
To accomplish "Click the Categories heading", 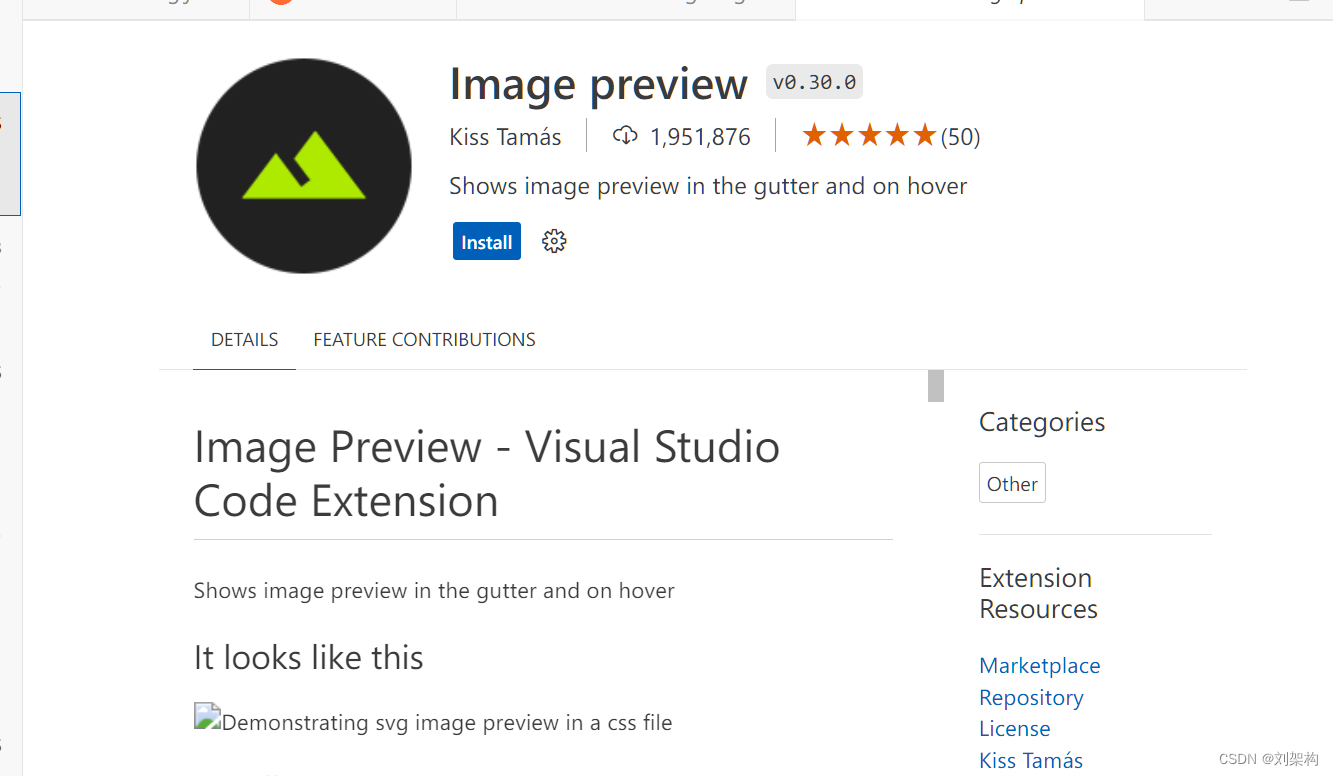I will [1042, 422].
